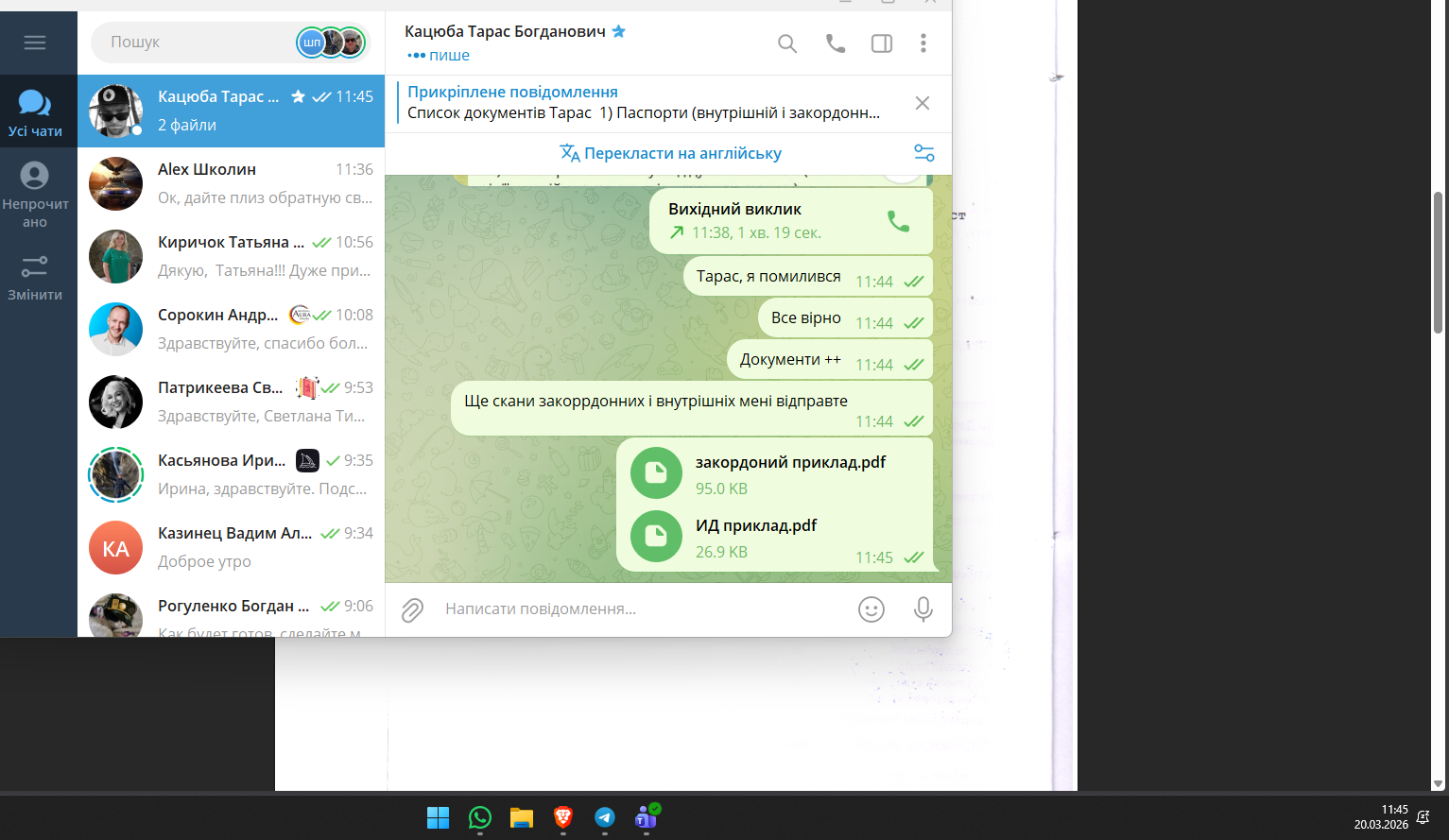Close the pinned message bar
This screenshot has width=1449, height=840.
click(923, 103)
